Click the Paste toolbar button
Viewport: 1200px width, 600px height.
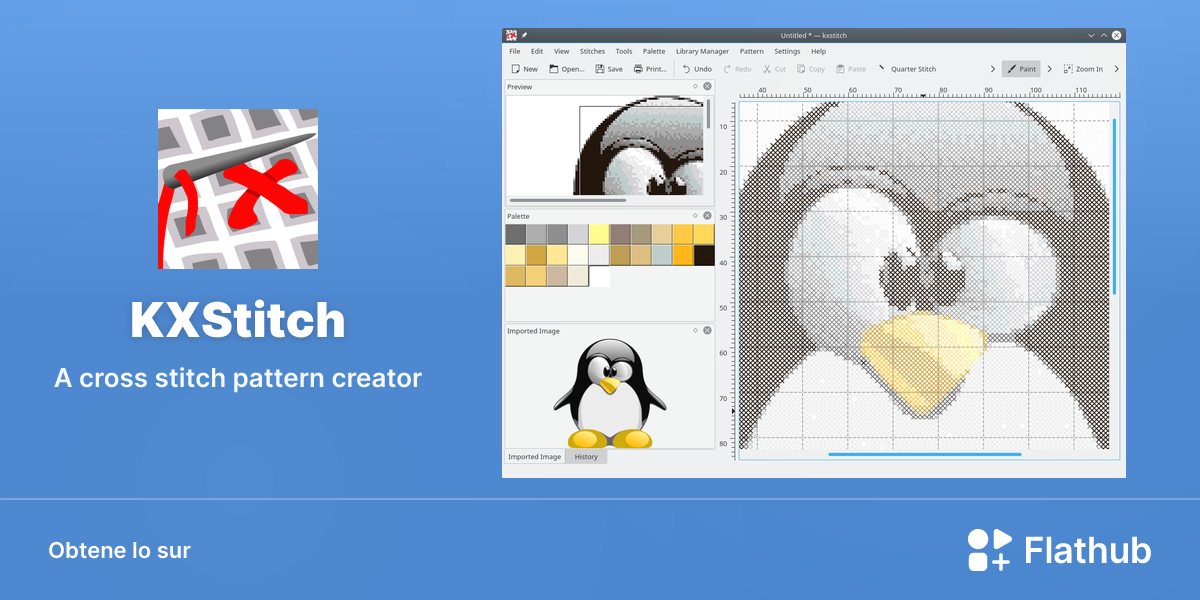pyautogui.click(x=851, y=69)
